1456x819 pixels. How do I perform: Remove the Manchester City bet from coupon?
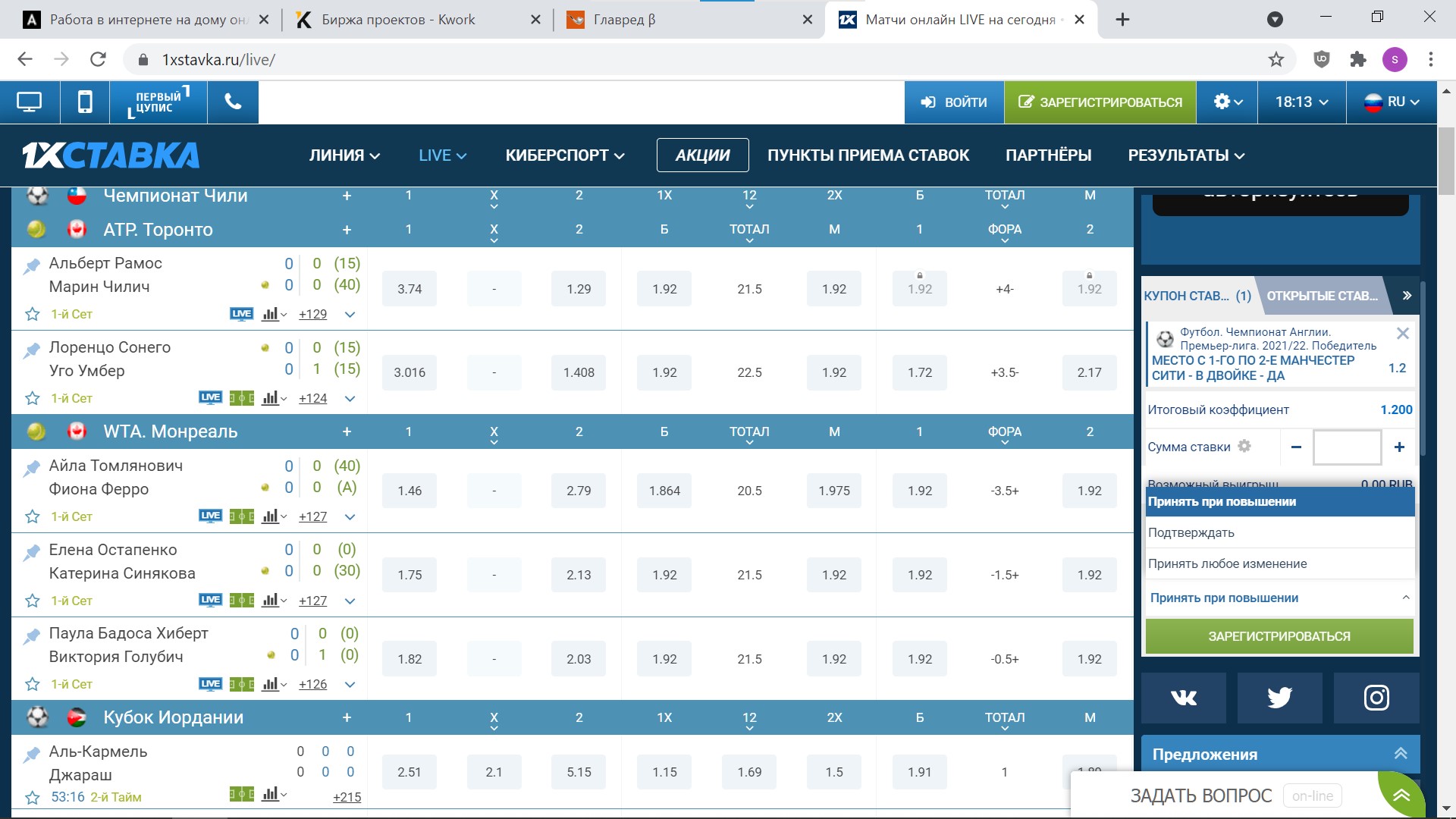pyautogui.click(x=1403, y=333)
